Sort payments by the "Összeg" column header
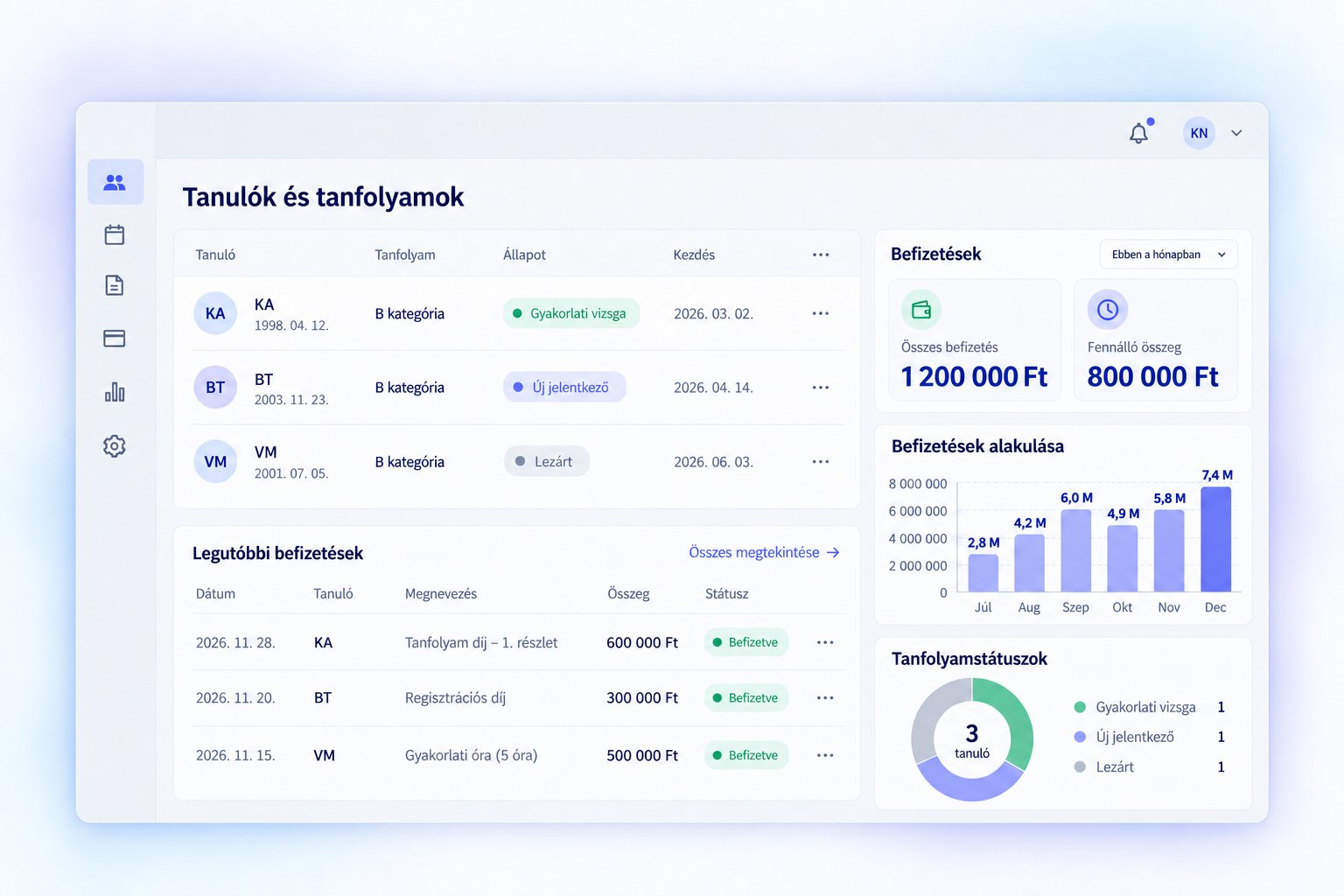Screen dimensions: 1344x896 coord(628,594)
